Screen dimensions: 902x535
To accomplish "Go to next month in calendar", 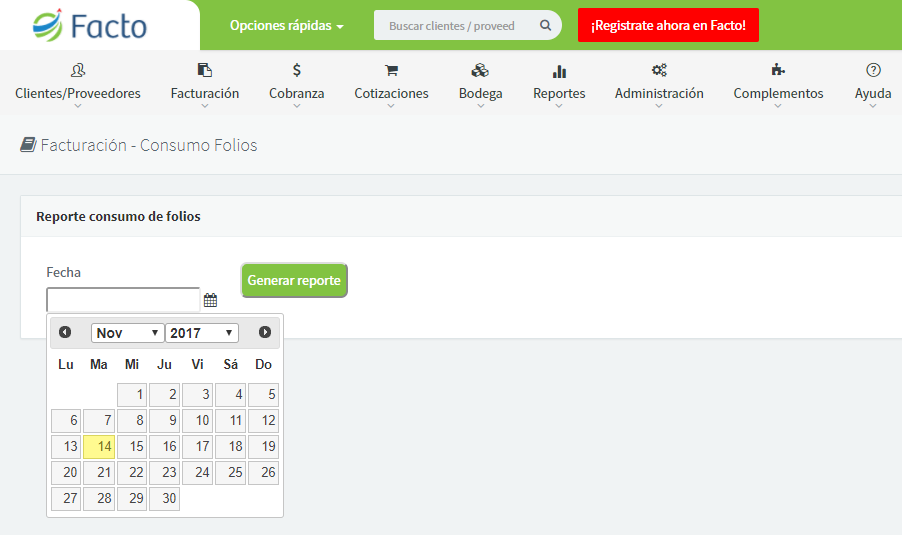I will point(265,332).
